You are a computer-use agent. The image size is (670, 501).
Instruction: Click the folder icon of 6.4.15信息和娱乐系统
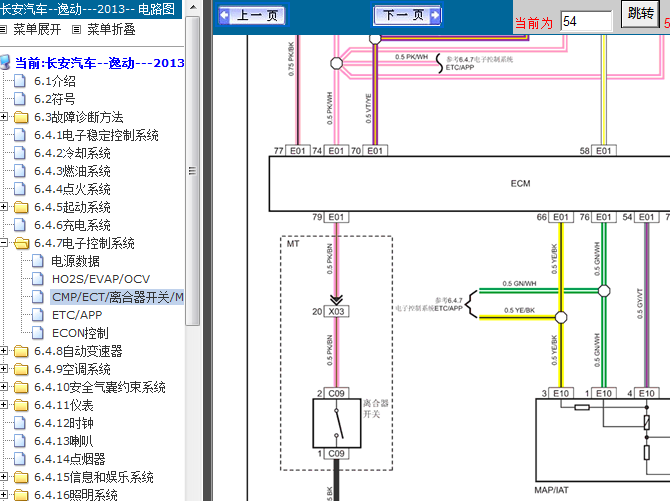(21, 477)
